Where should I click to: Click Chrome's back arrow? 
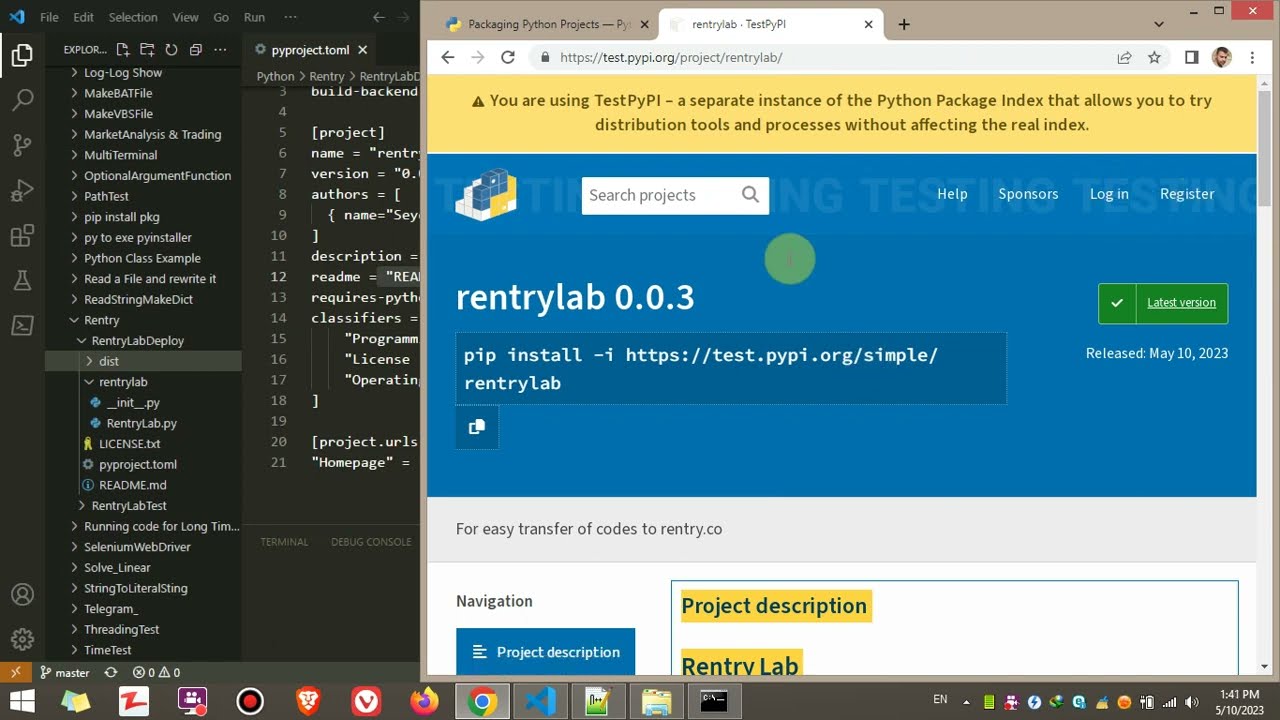(x=448, y=57)
